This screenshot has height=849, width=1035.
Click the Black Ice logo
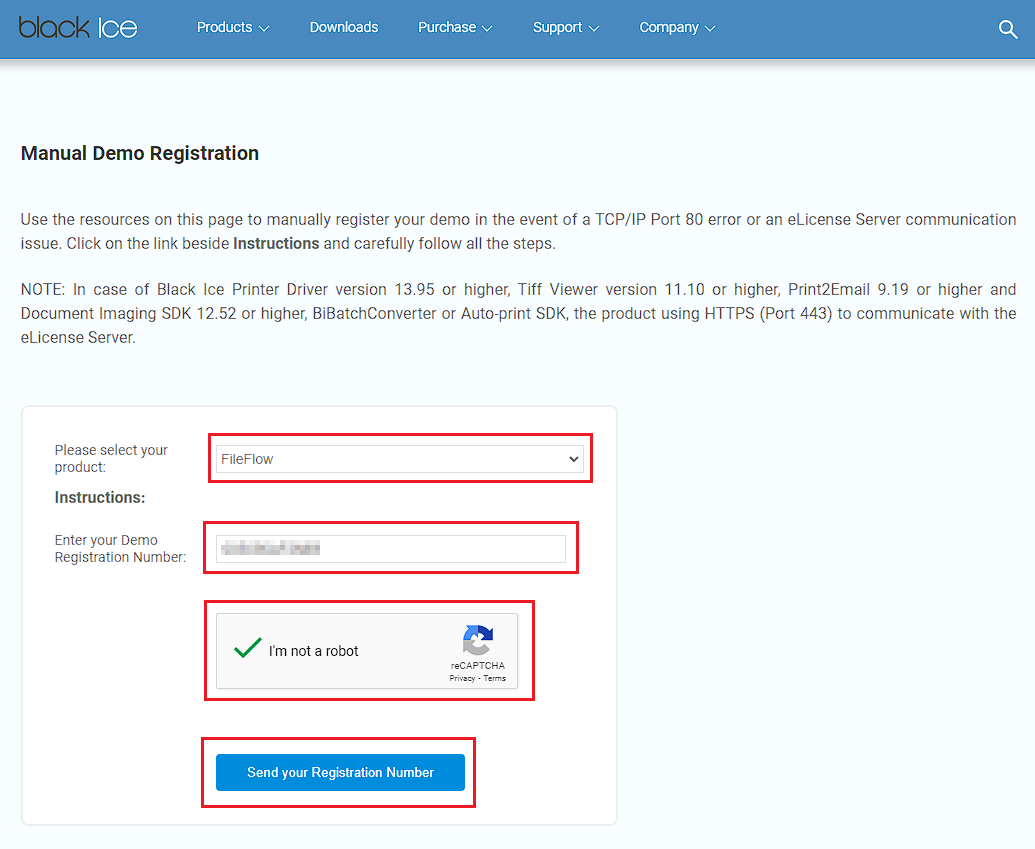[x=78, y=28]
